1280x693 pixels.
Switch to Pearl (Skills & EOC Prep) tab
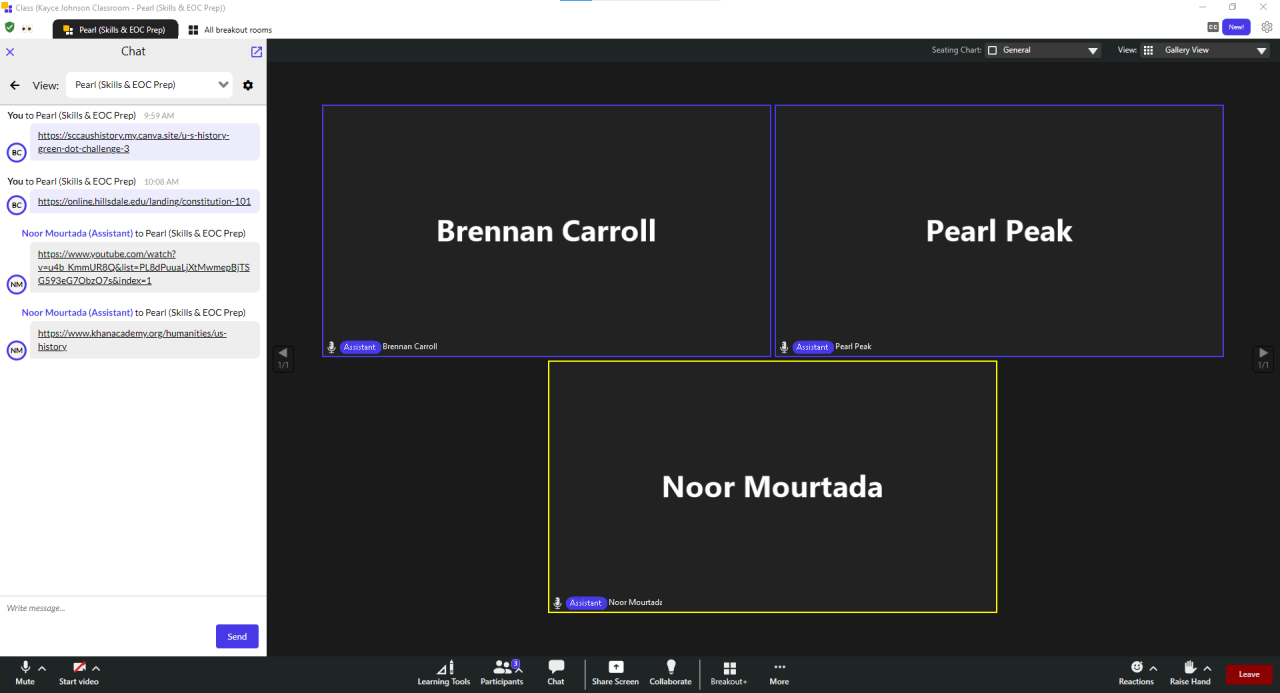[115, 30]
